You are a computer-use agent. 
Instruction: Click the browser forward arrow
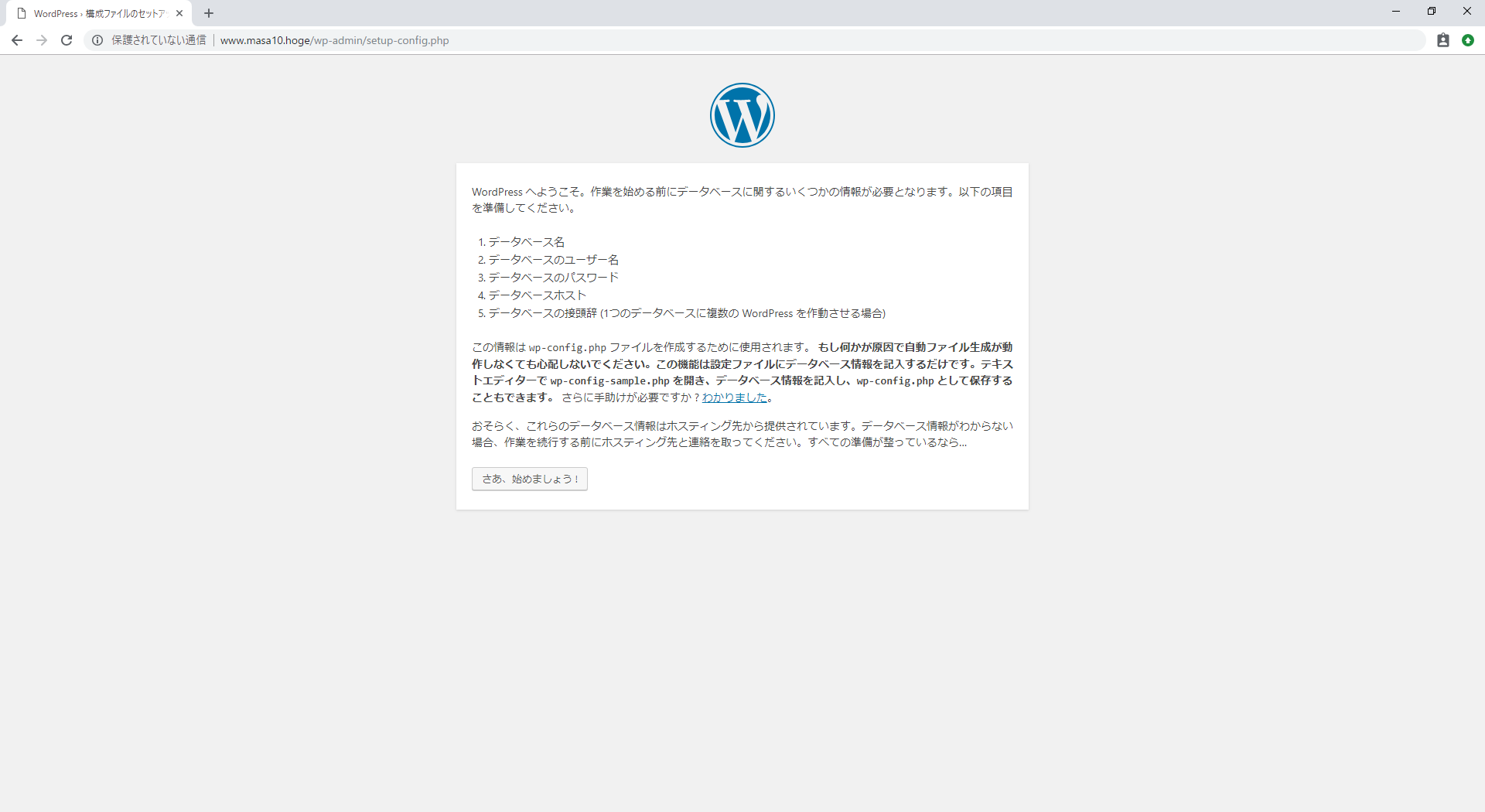point(42,40)
